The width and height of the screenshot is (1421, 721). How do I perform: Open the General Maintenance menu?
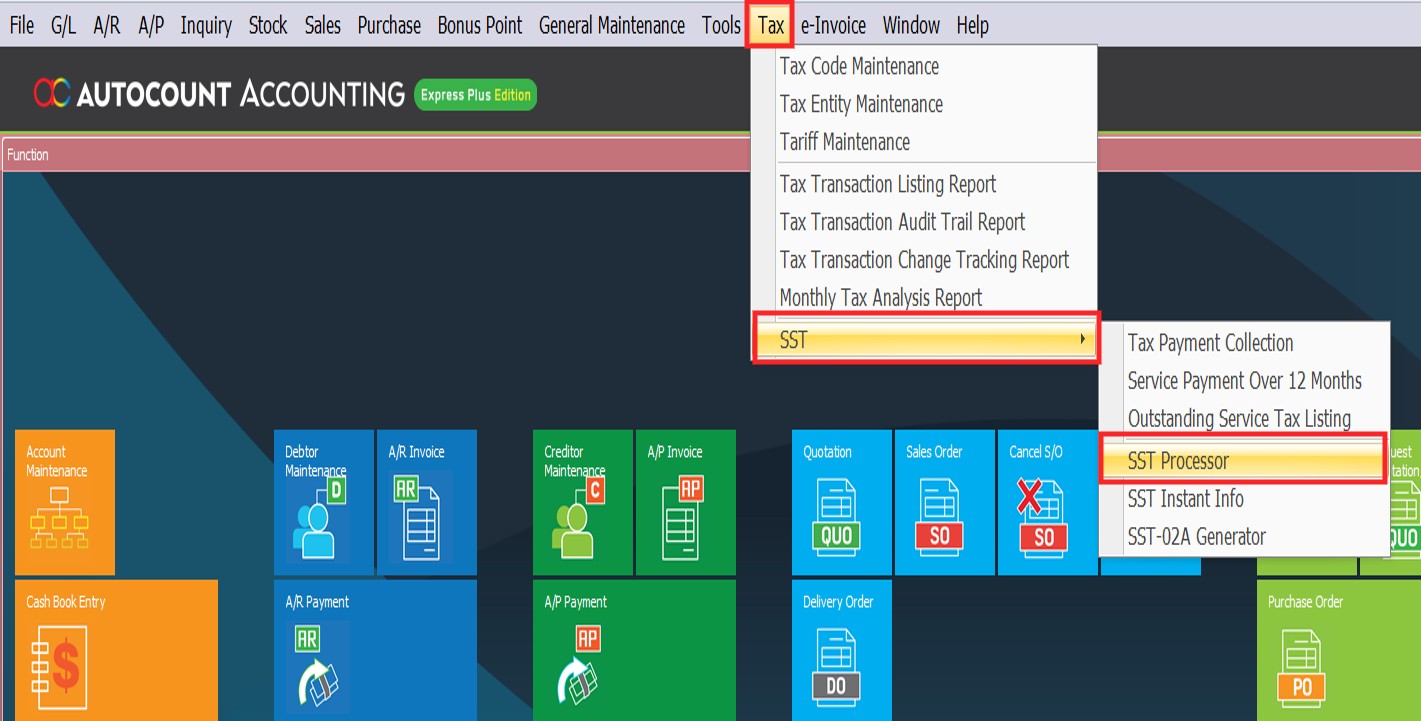(x=611, y=26)
